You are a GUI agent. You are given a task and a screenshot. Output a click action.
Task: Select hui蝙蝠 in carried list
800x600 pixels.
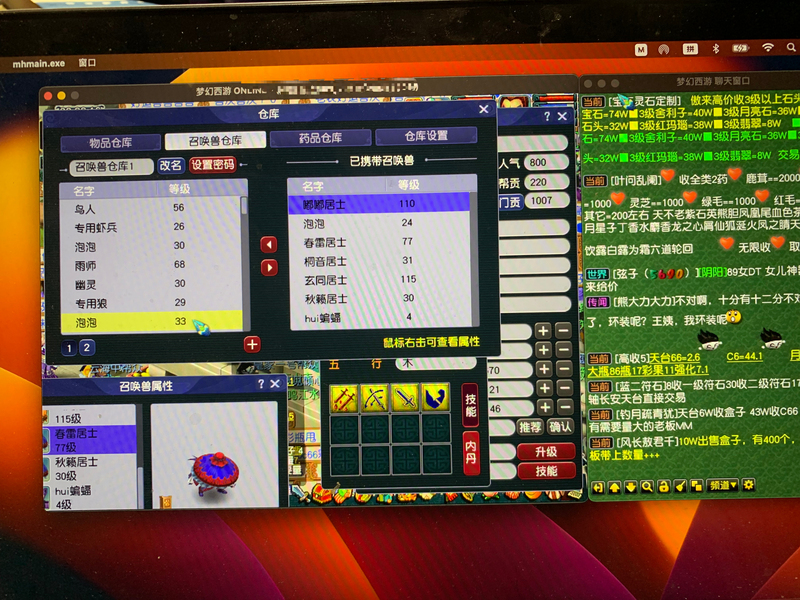(381, 317)
